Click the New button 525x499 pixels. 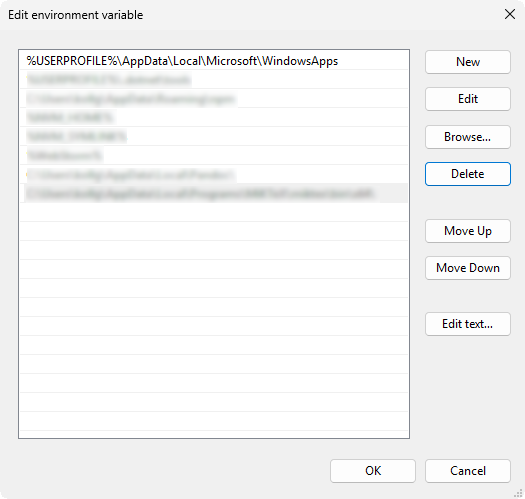click(468, 62)
